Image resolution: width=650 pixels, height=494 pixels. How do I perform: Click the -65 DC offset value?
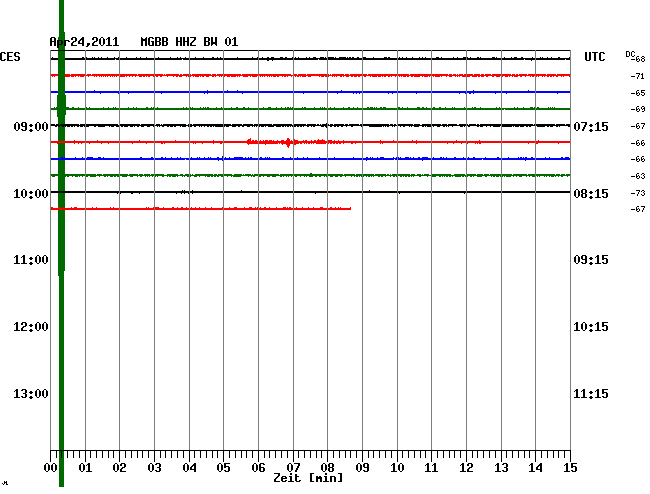coord(638,93)
